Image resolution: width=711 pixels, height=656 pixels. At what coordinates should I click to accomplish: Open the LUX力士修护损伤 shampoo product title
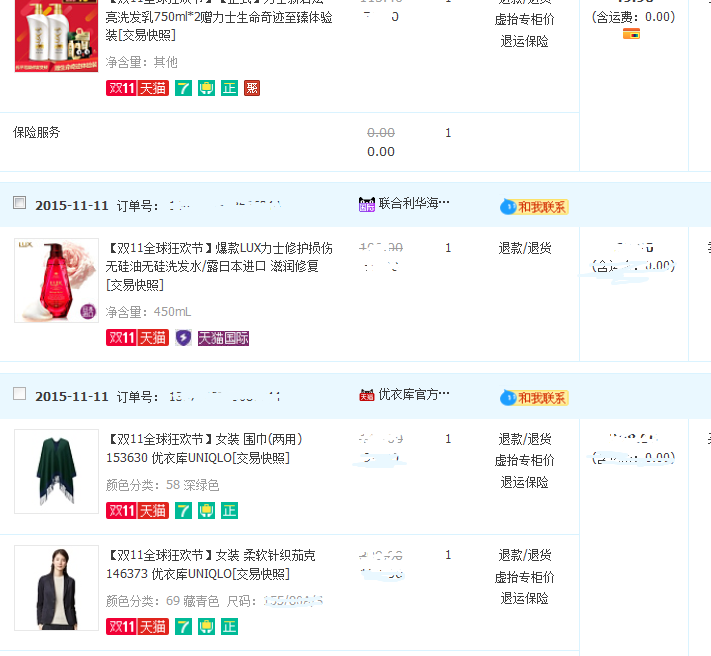pos(219,267)
